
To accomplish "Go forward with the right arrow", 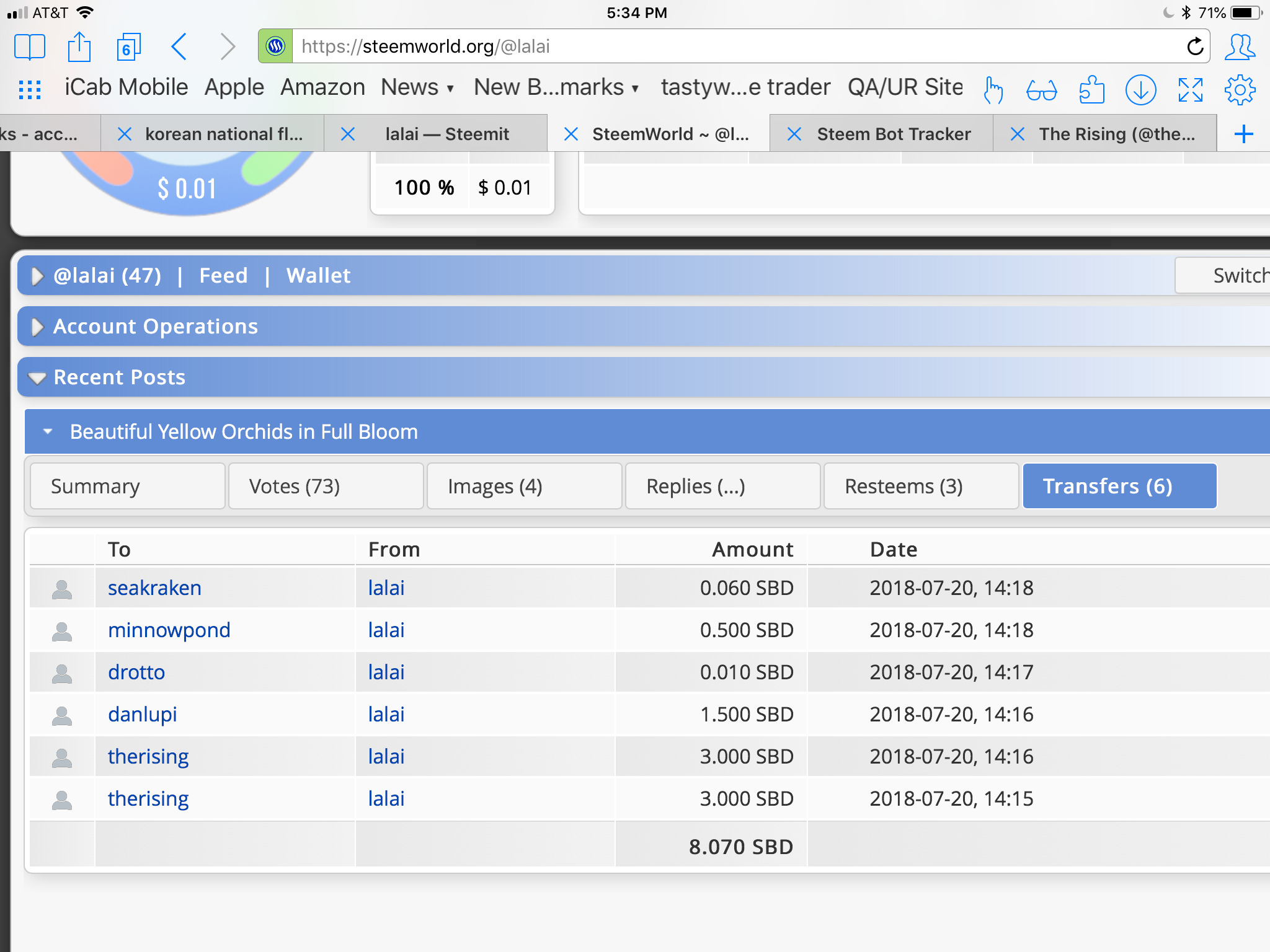I will point(228,47).
